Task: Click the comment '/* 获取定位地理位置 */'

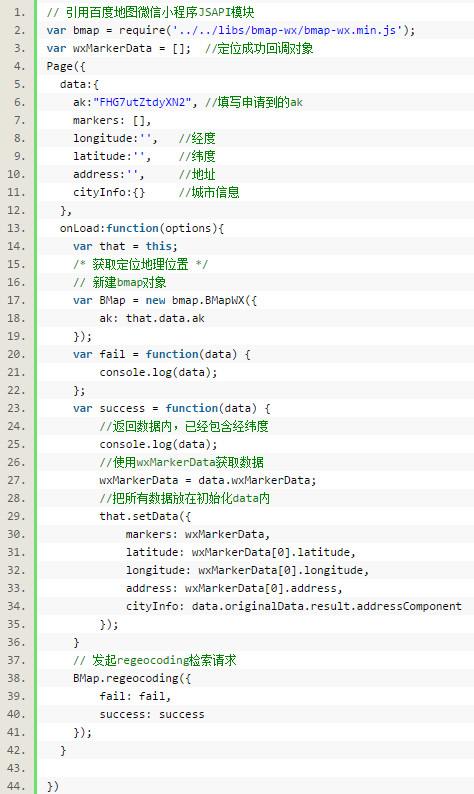Action: (140, 264)
